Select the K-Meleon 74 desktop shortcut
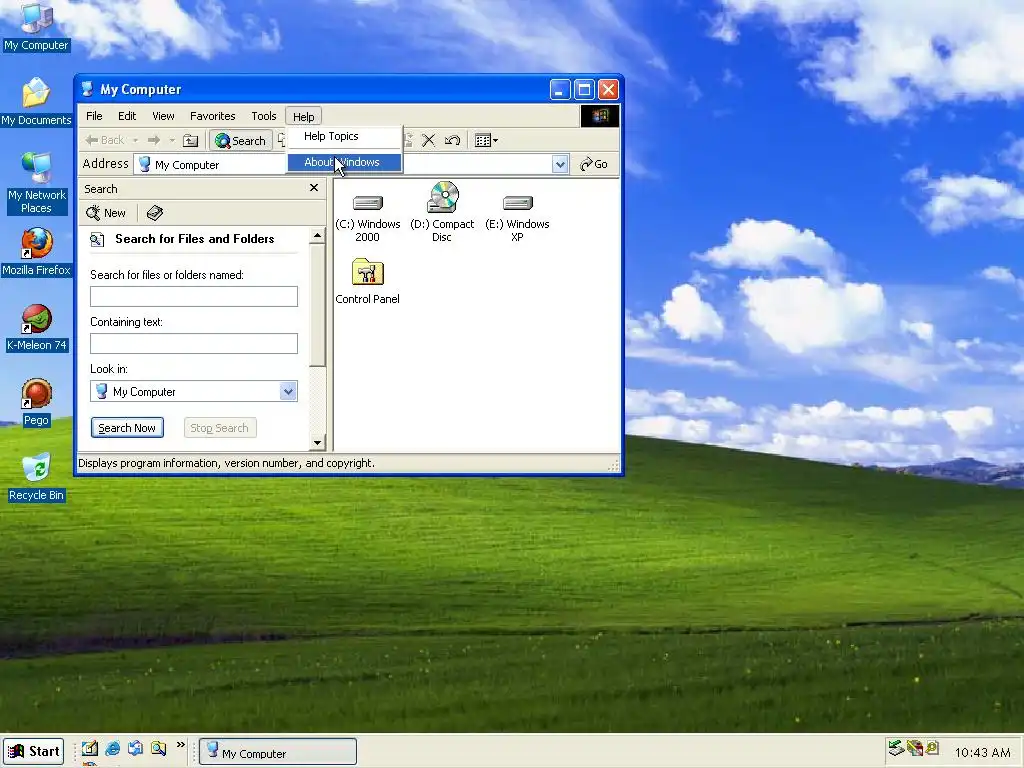This screenshot has height=768, width=1024. (x=36, y=327)
